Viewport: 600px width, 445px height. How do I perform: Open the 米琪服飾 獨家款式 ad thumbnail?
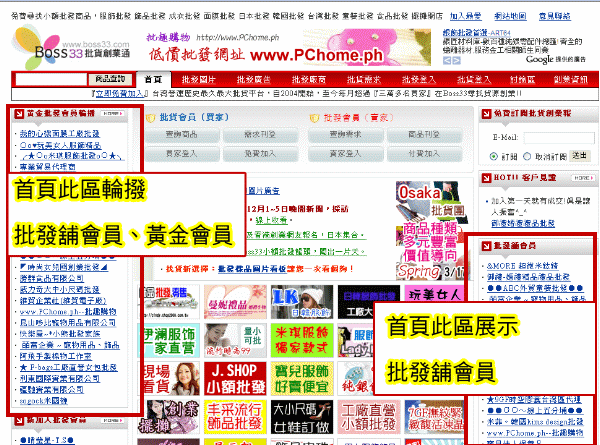coord(302,340)
